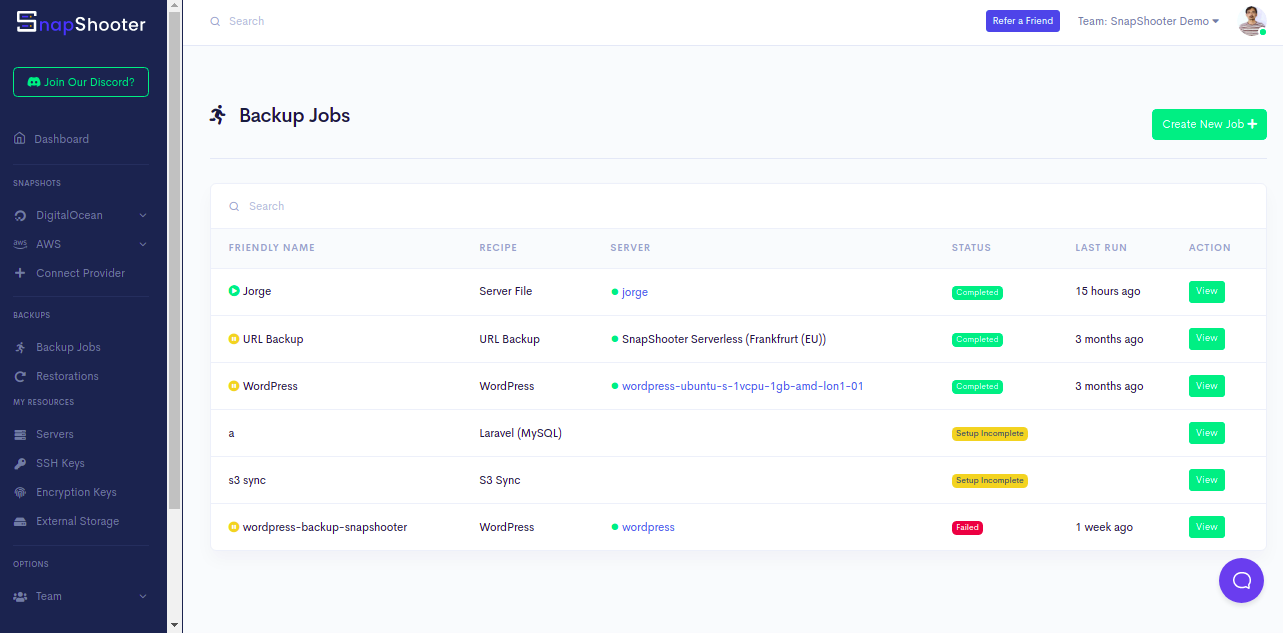The image size is (1283, 633).
Task: Click the Encryption Keys fingerprint icon
Action: coord(20,492)
